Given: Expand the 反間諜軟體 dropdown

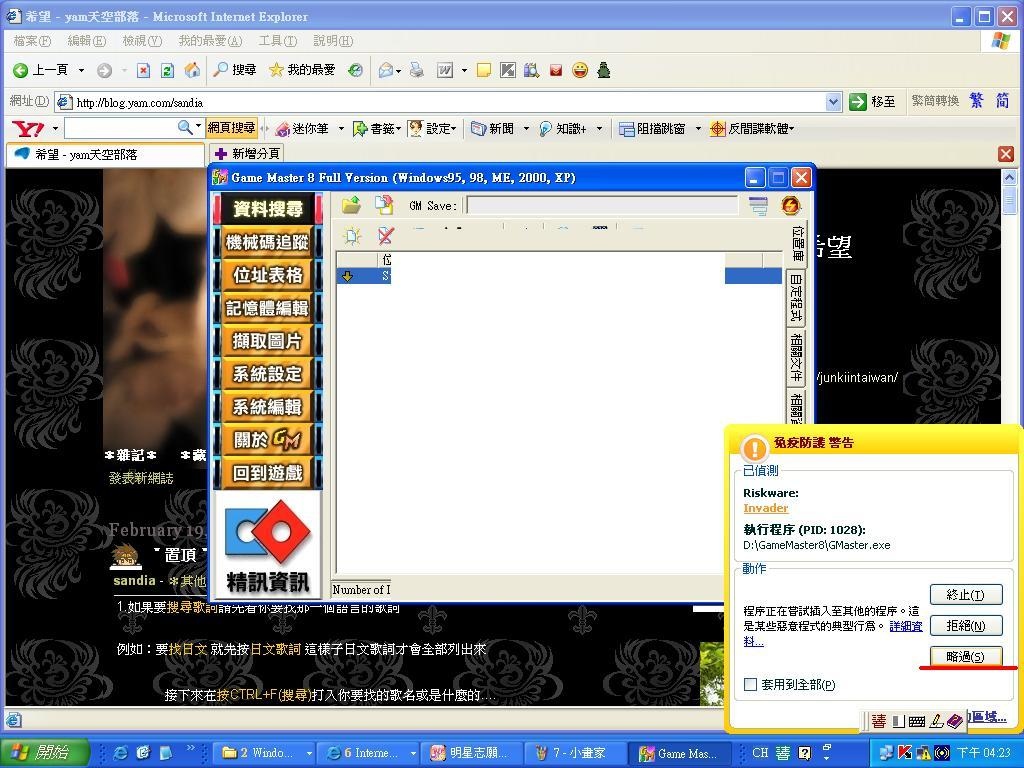Looking at the screenshot, I should click(792, 129).
